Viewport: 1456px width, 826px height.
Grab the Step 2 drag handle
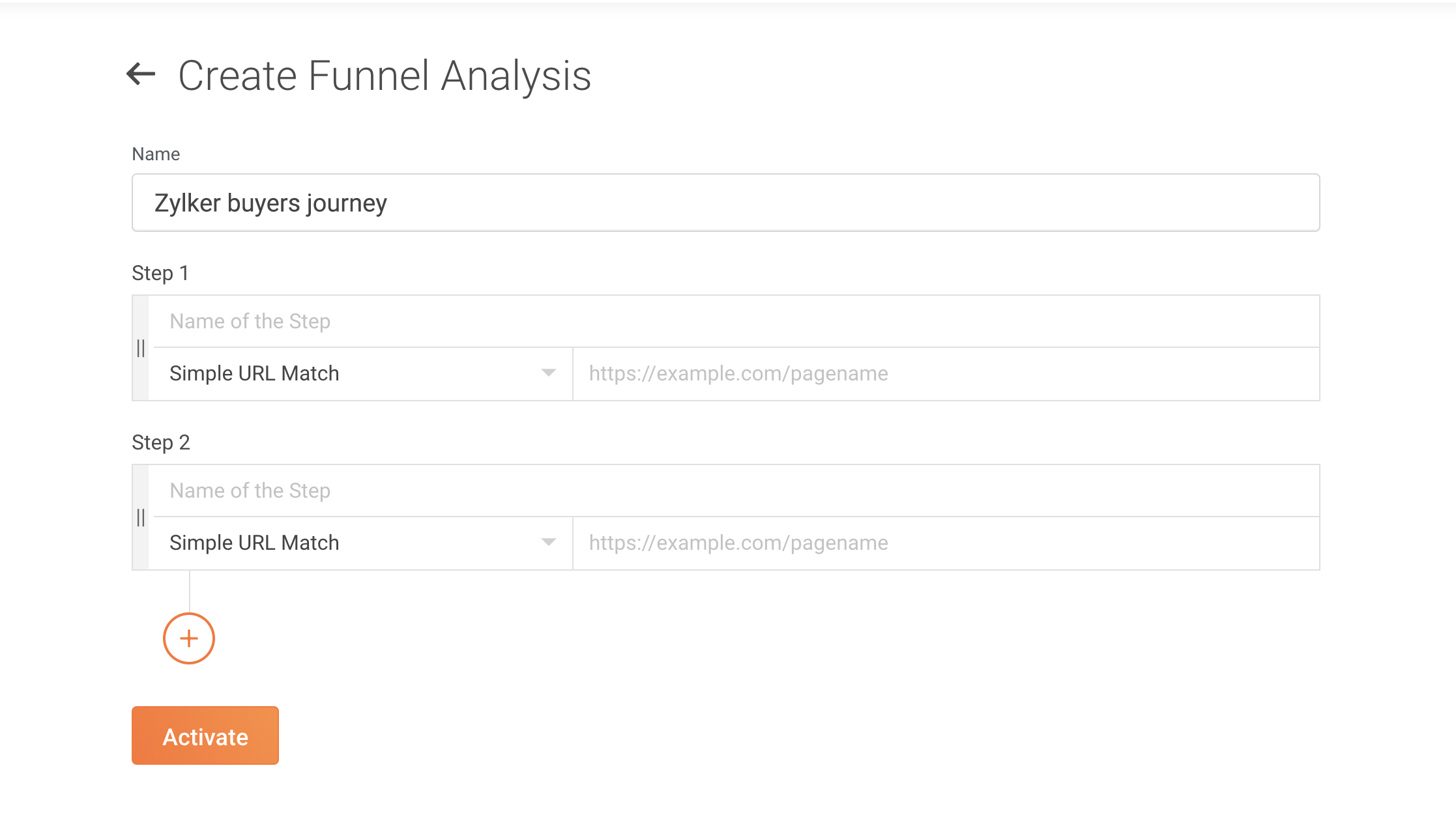tap(141, 518)
